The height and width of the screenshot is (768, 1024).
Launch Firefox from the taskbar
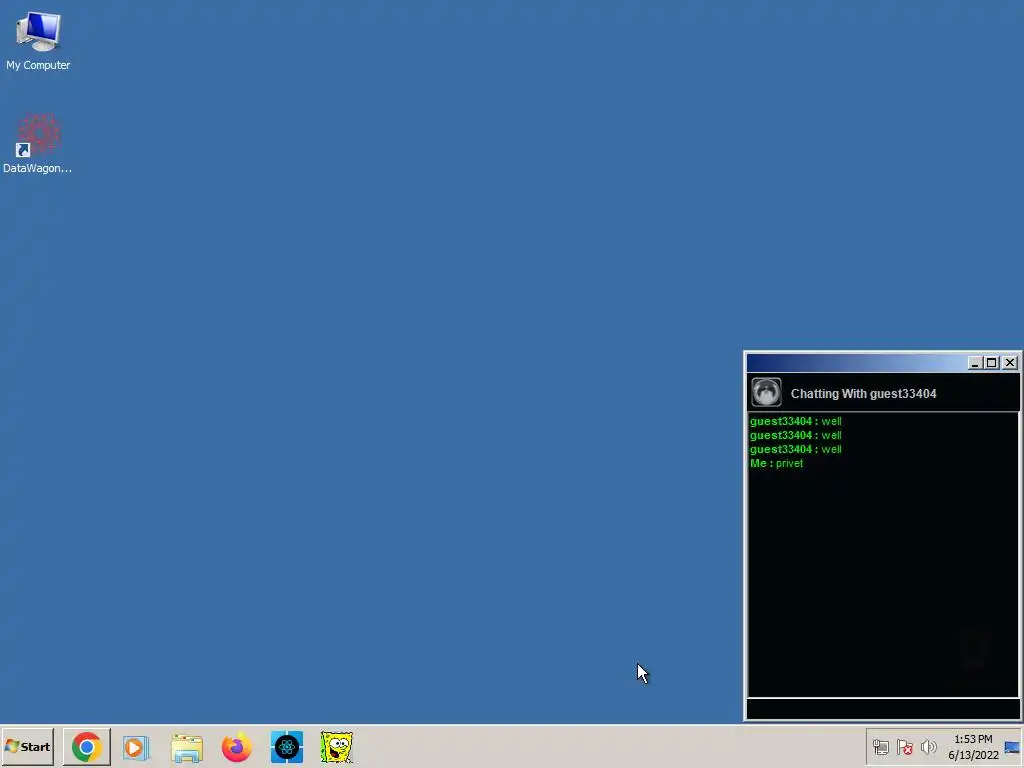pos(236,747)
